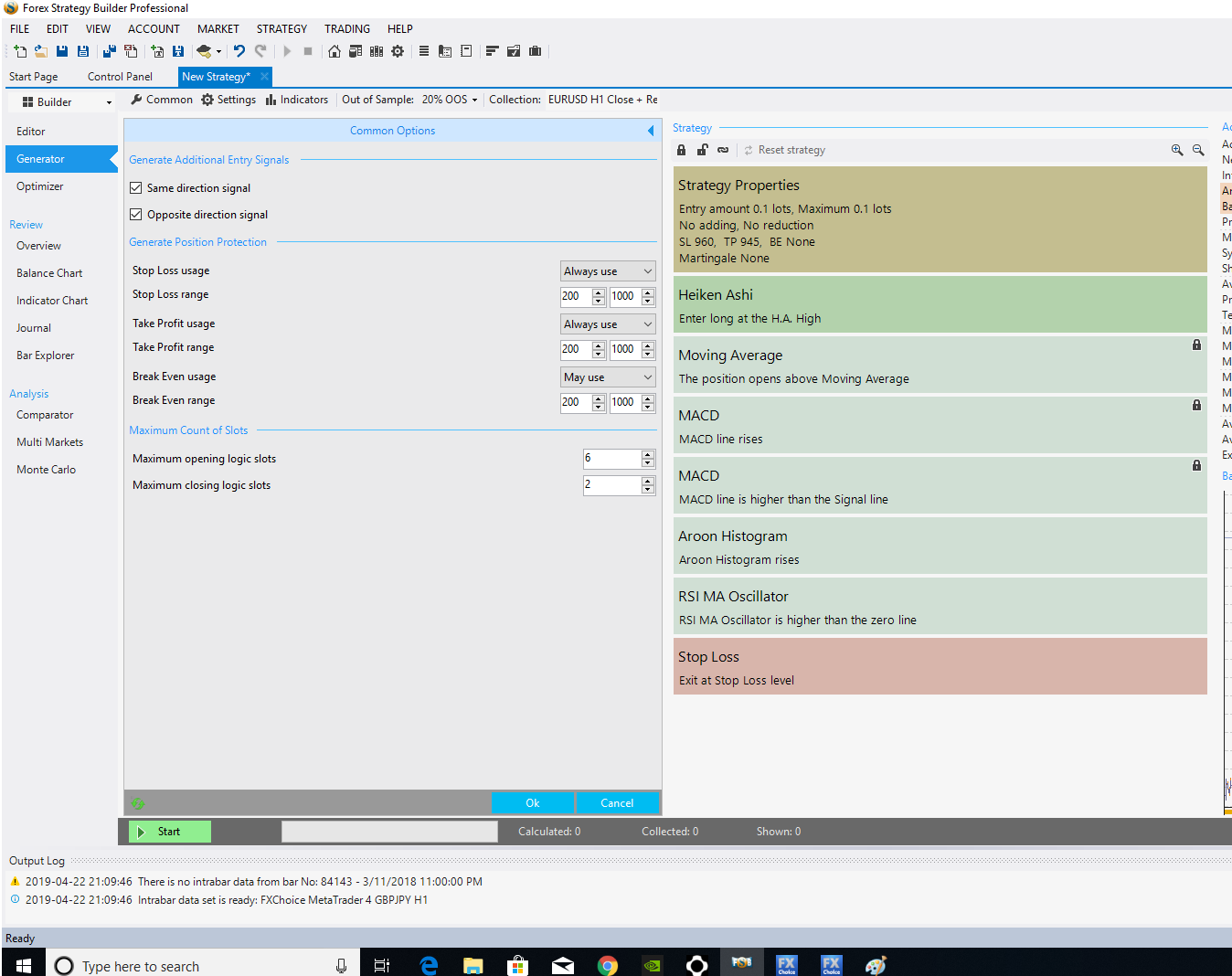Open Monte Carlo analysis
Viewport: 1232px width, 976px height.
click(x=46, y=470)
